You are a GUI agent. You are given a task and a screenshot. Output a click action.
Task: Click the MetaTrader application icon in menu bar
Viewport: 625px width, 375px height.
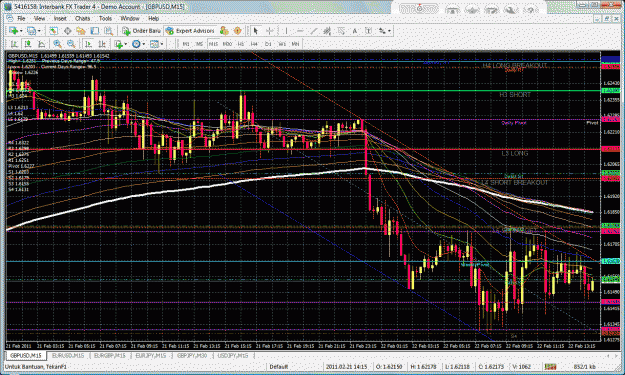pos(10,18)
